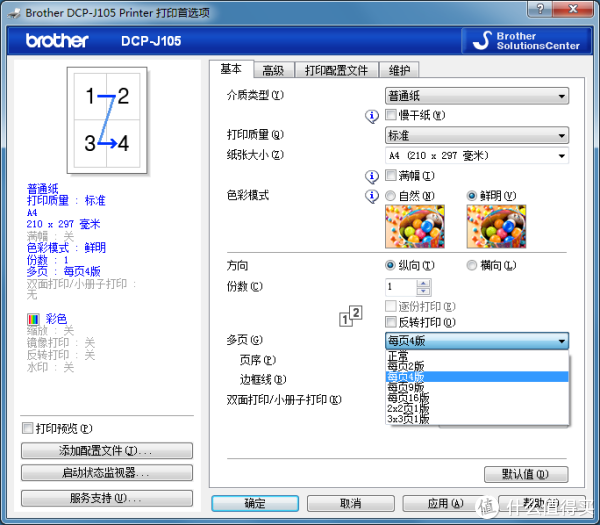Click the 服务支持 button
This screenshot has width=600, height=525.
coord(107,498)
